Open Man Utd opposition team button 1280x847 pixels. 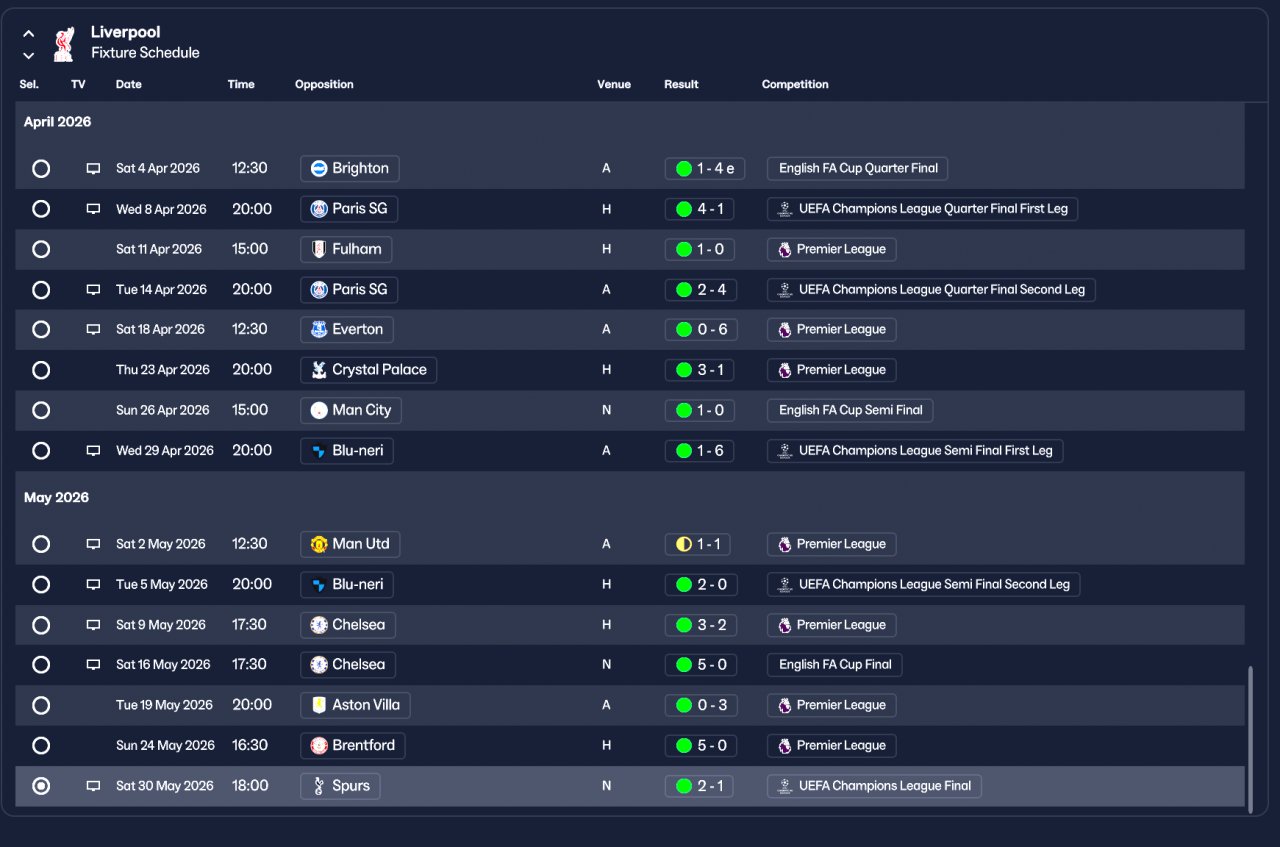point(350,544)
